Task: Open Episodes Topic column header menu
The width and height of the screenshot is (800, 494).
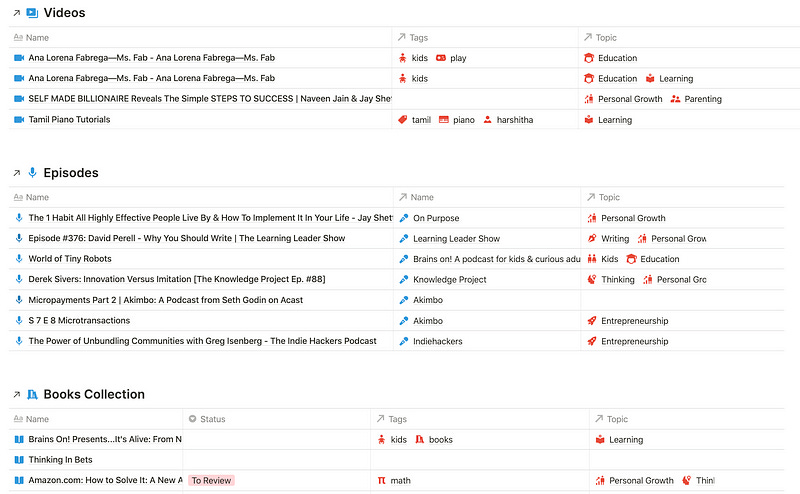Action: (x=682, y=197)
